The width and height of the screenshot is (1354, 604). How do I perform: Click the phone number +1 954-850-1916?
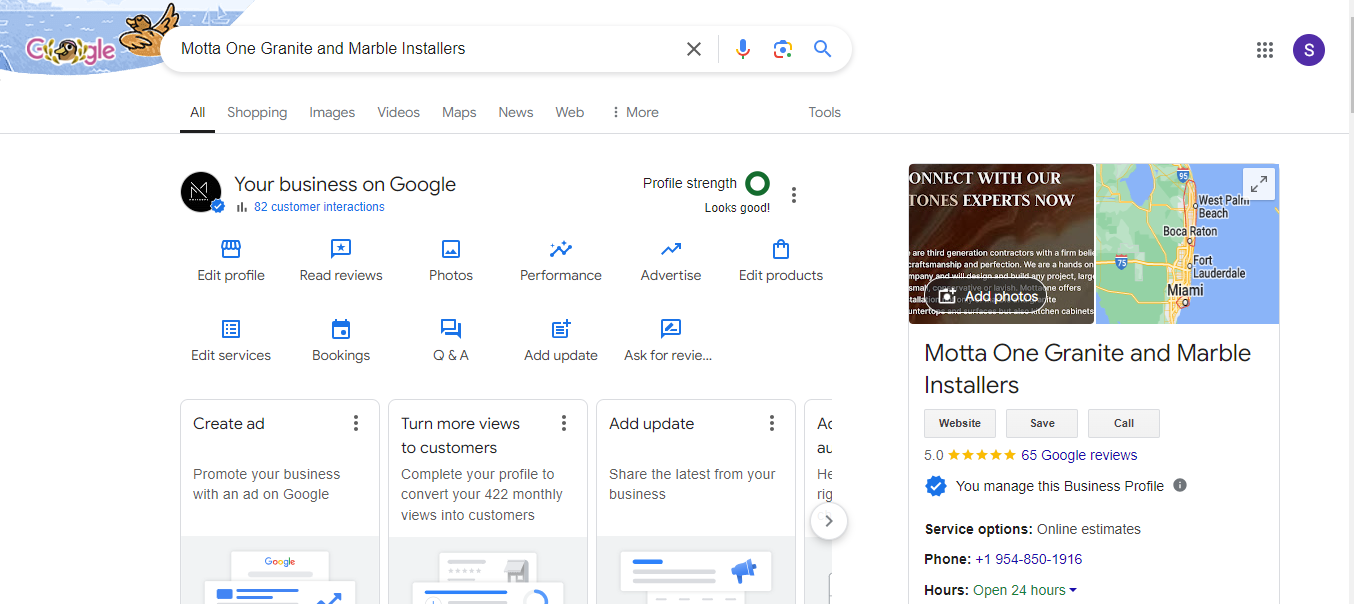tap(1028, 559)
